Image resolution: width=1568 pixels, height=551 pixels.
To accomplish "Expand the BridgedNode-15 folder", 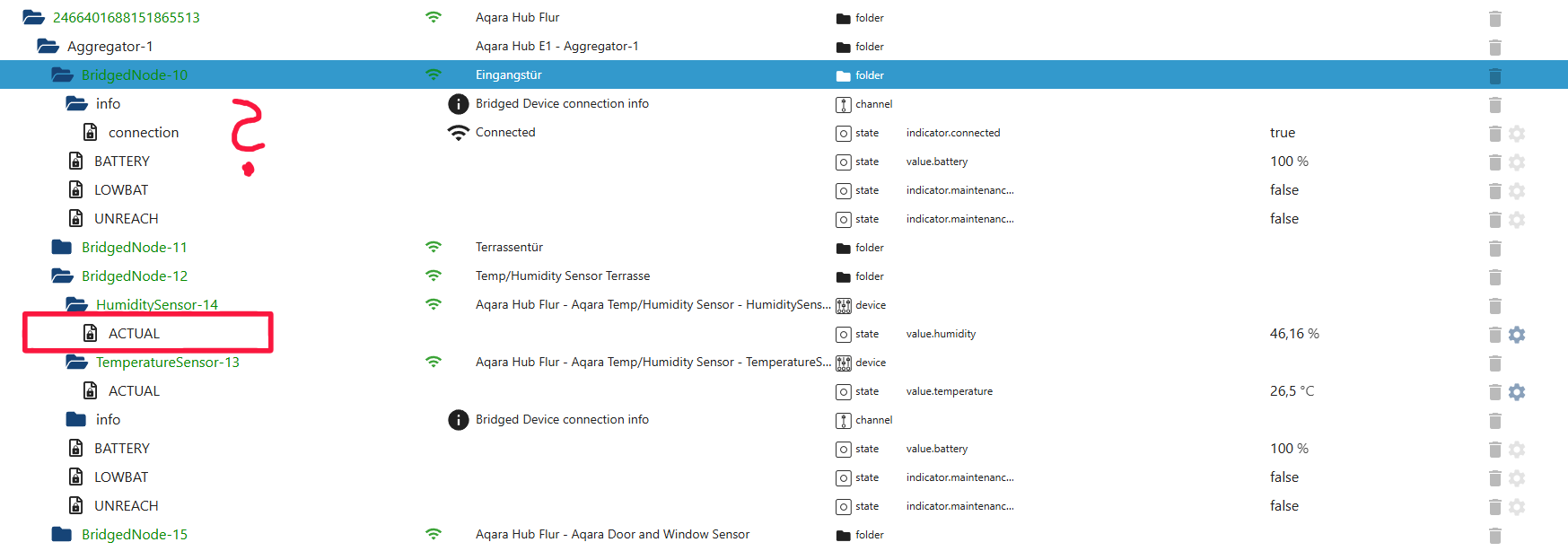I will click(62, 535).
